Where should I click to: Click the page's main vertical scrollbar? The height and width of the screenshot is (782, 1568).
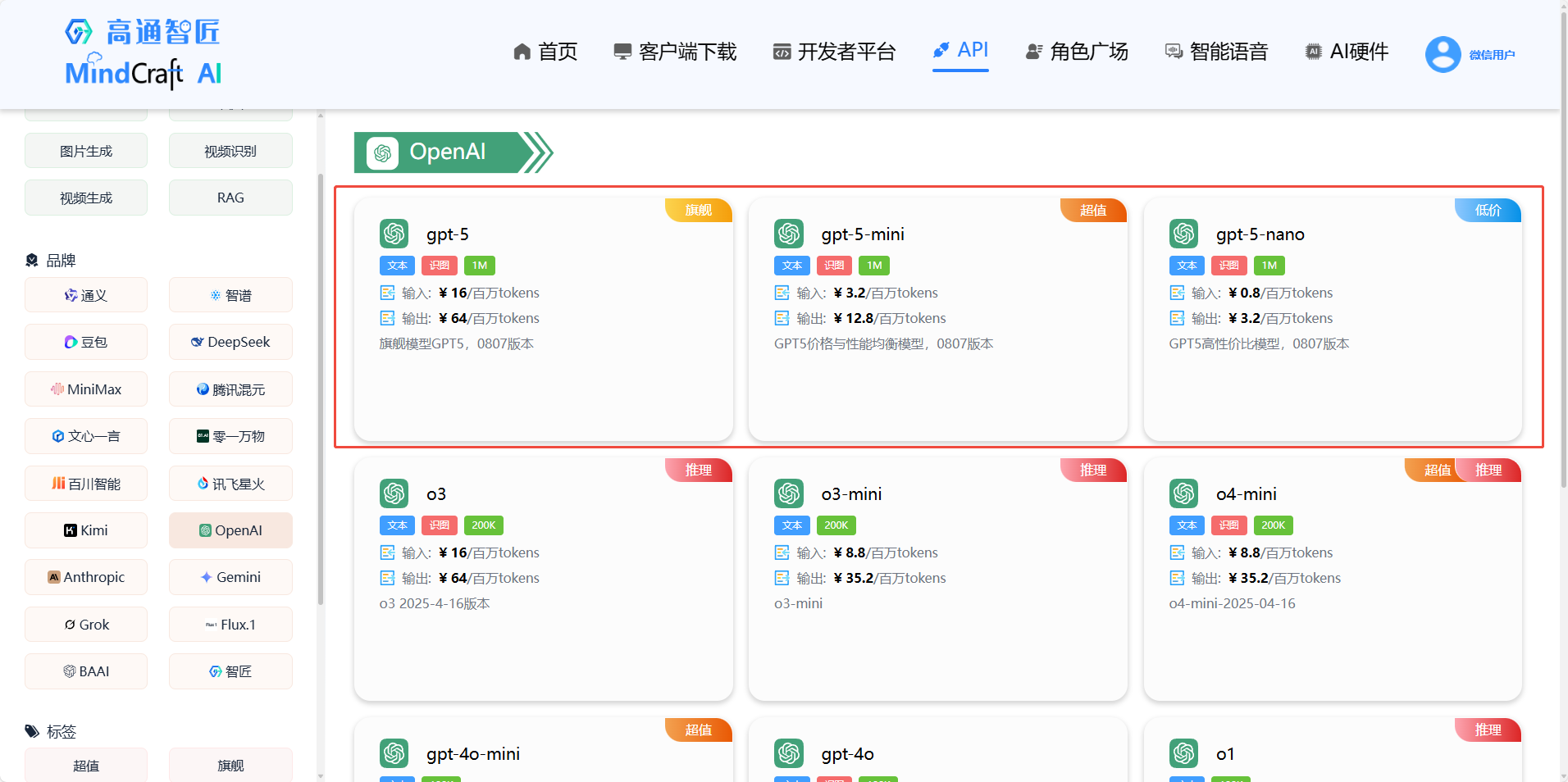pyautogui.click(x=1564, y=251)
